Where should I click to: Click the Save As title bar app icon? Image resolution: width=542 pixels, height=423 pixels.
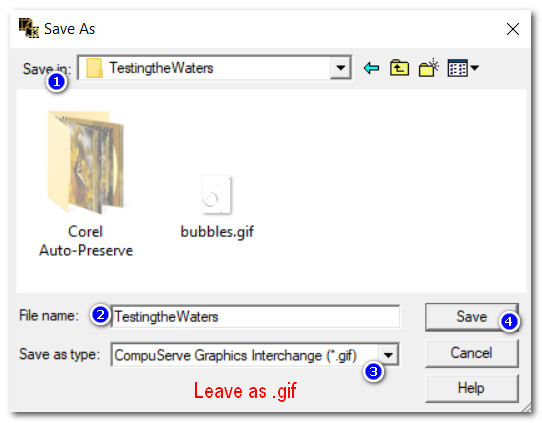(x=28, y=28)
